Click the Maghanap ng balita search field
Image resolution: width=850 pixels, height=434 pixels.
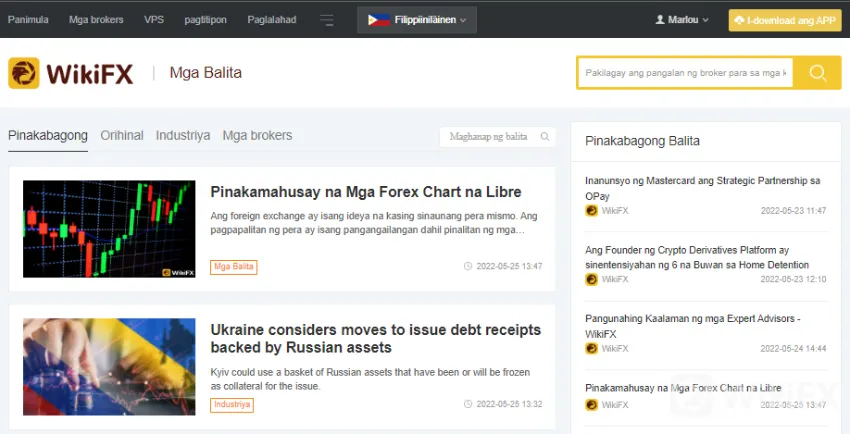point(498,137)
